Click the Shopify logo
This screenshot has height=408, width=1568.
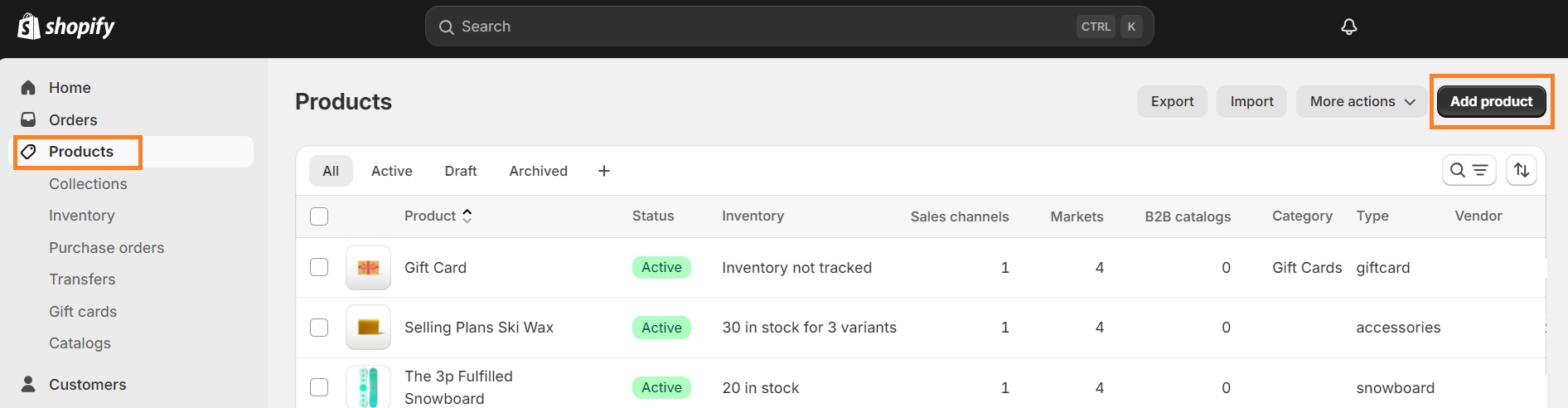tap(66, 27)
